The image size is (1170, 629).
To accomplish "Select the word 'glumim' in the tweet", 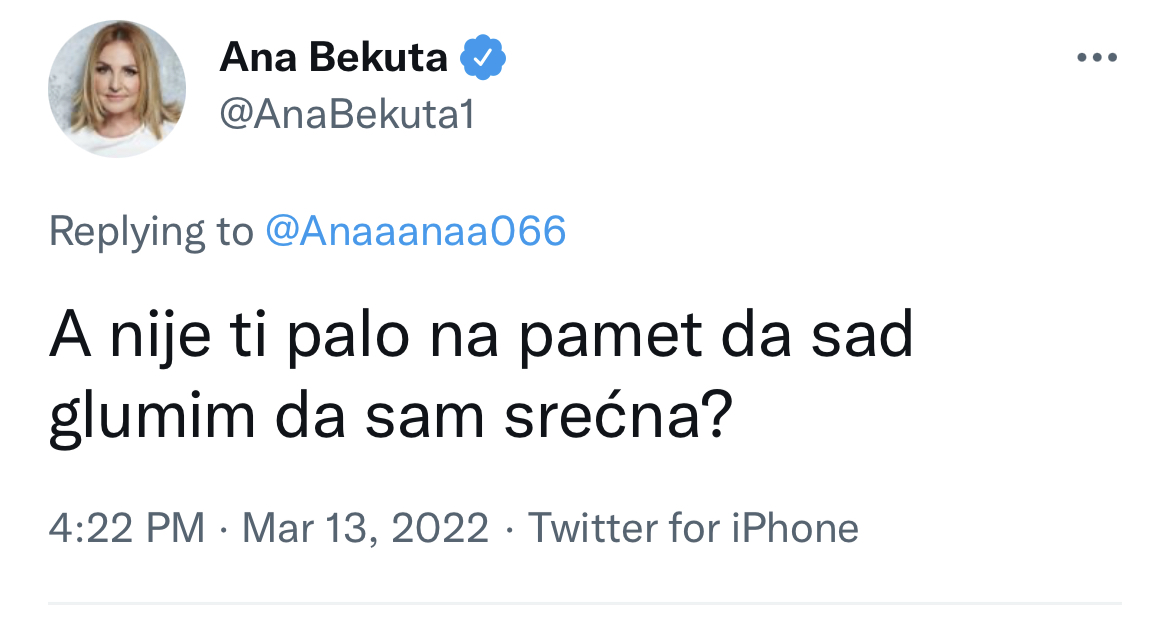I will (152, 418).
